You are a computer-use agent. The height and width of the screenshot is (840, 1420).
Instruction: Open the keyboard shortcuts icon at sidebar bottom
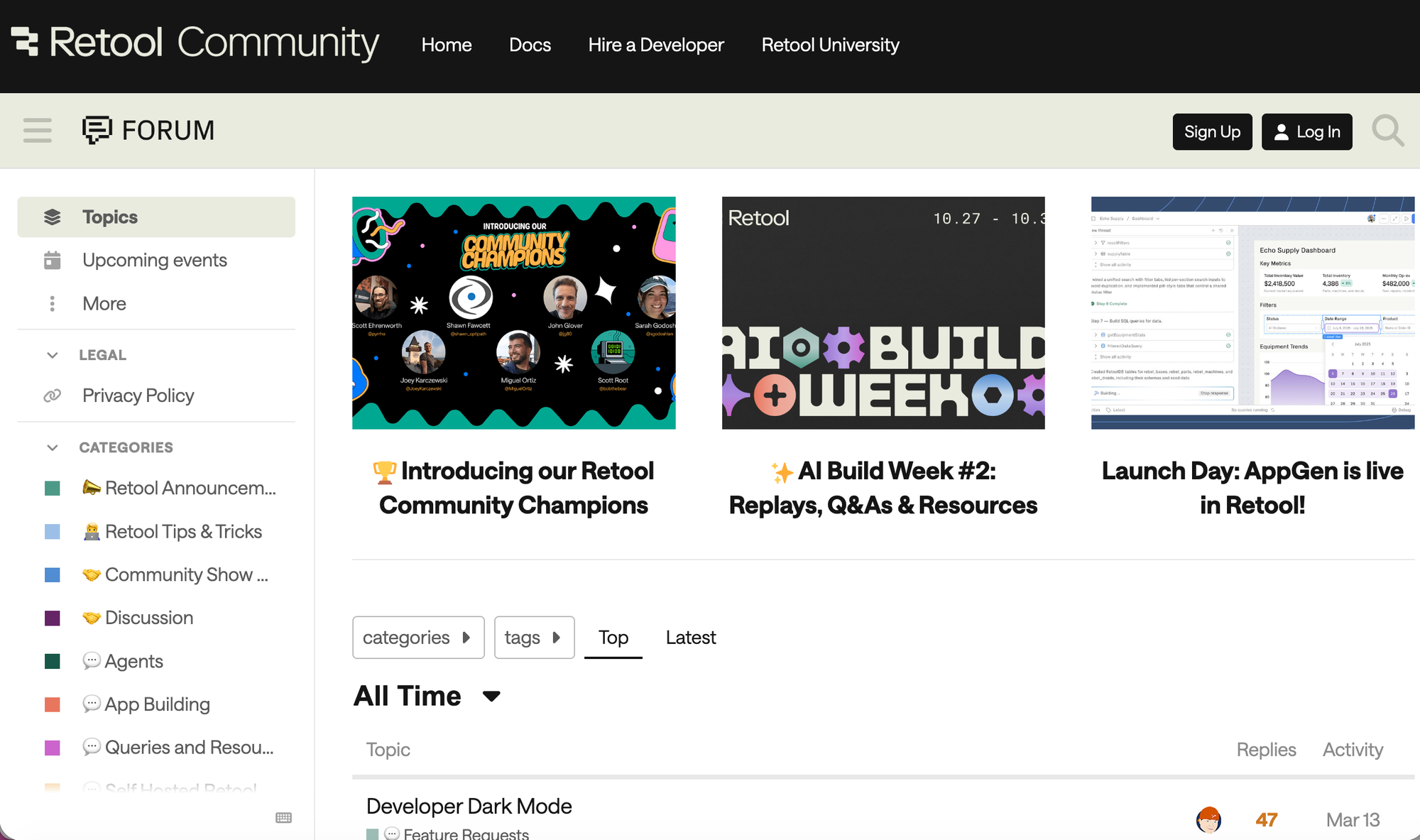click(x=283, y=817)
